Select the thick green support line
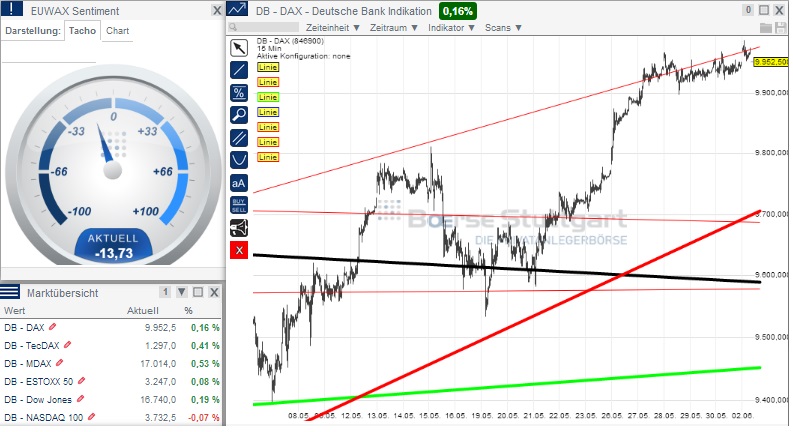 [506, 386]
